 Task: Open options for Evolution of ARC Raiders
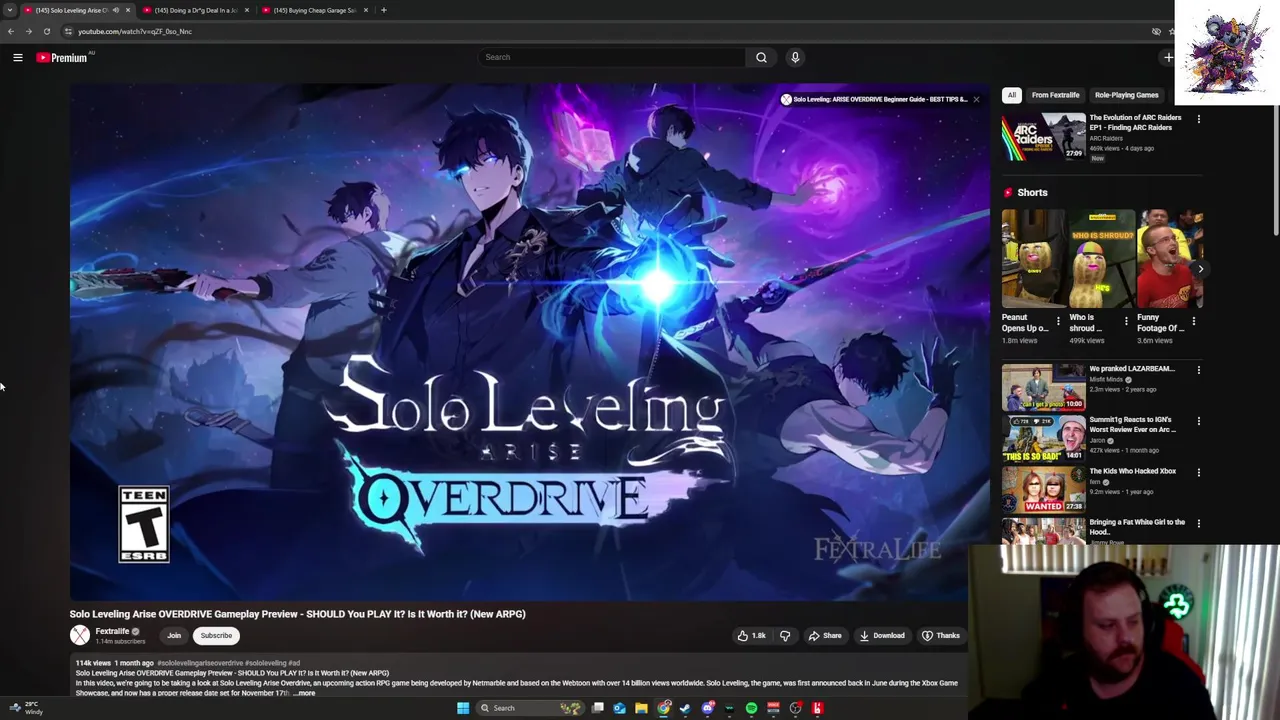[x=1199, y=119]
